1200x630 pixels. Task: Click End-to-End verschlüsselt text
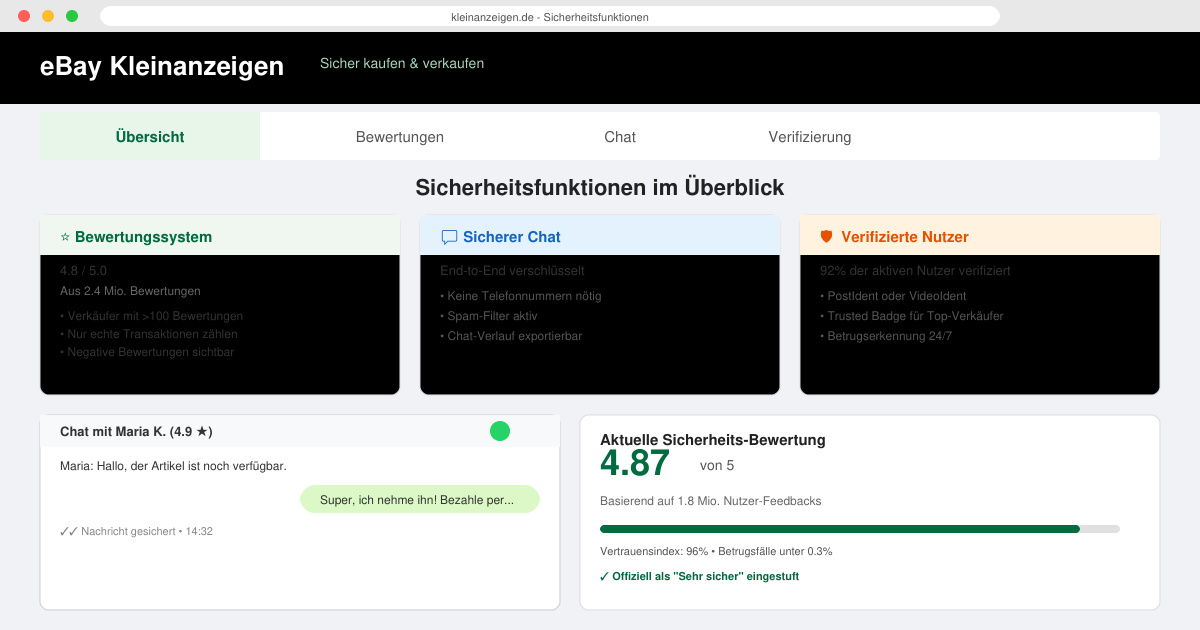point(512,271)
